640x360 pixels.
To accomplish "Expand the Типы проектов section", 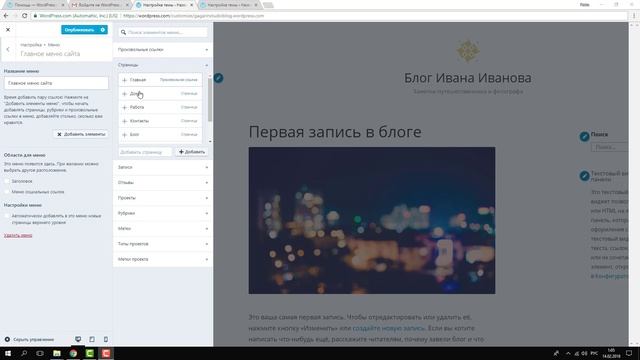I will [163, 244].
